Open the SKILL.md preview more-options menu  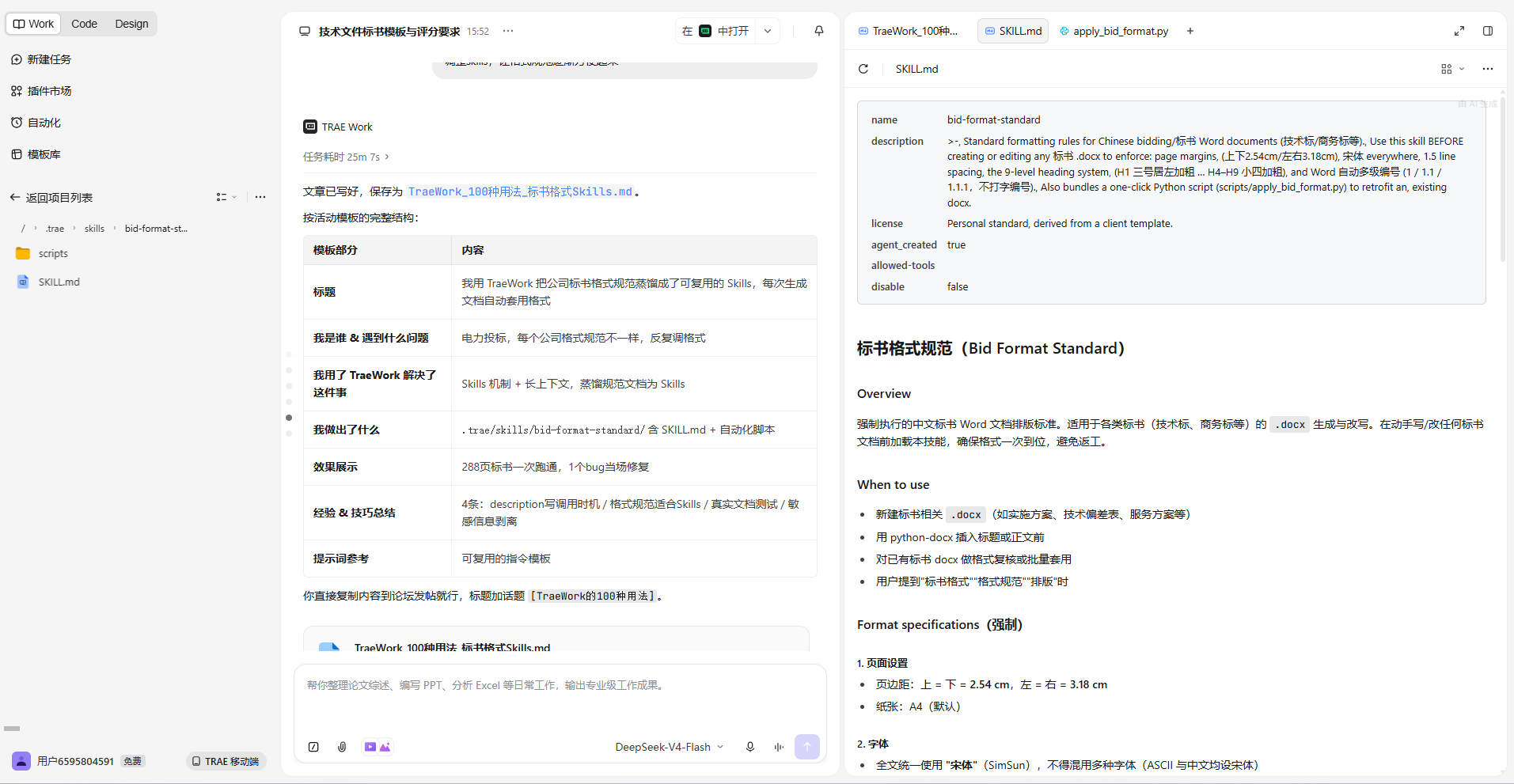[x=1488, y=69]
